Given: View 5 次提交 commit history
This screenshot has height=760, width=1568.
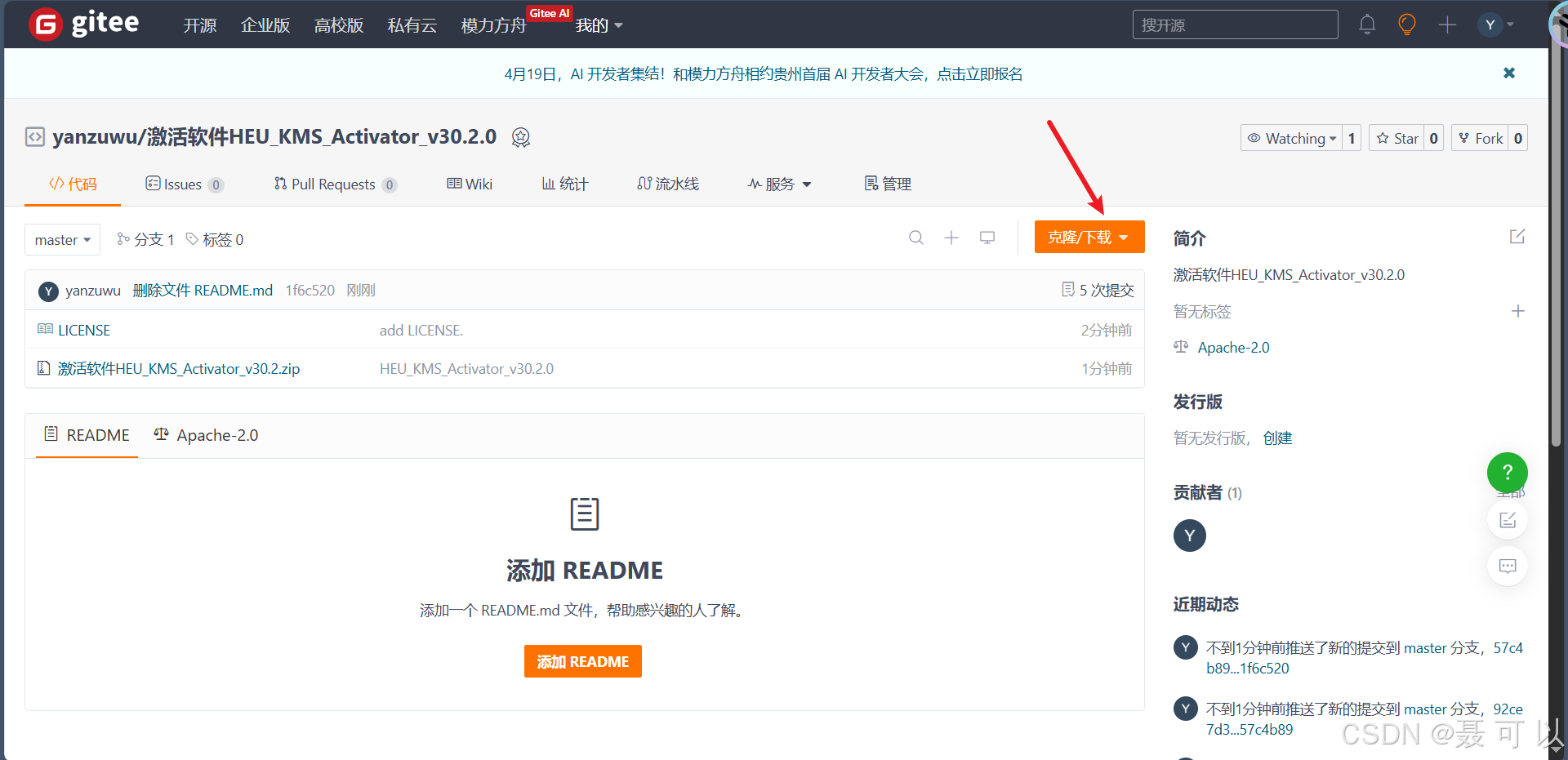Looking at the screenshot, I should [x=1098, y=291].
